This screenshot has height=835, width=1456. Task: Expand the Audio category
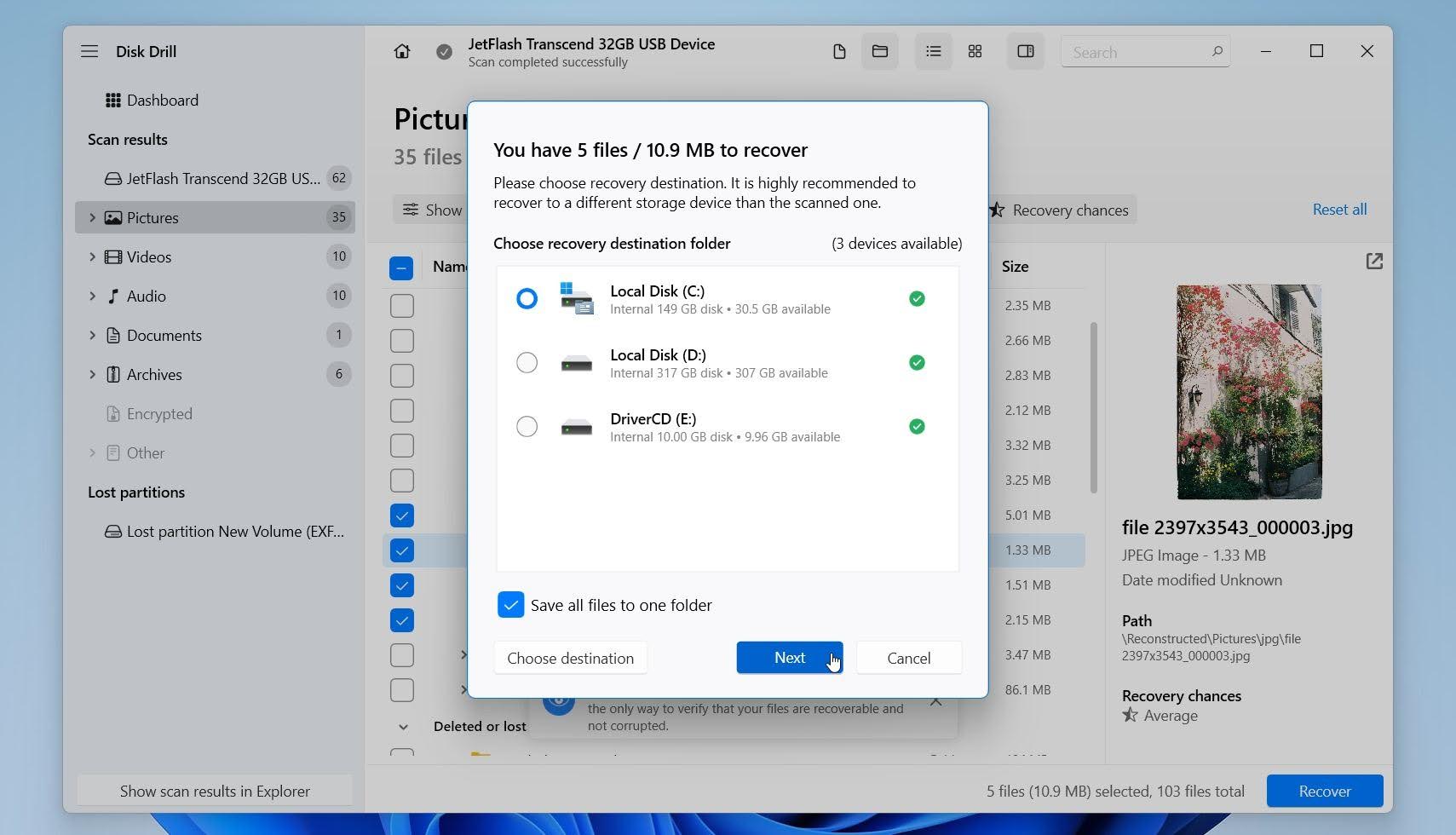tap(92, 296)
